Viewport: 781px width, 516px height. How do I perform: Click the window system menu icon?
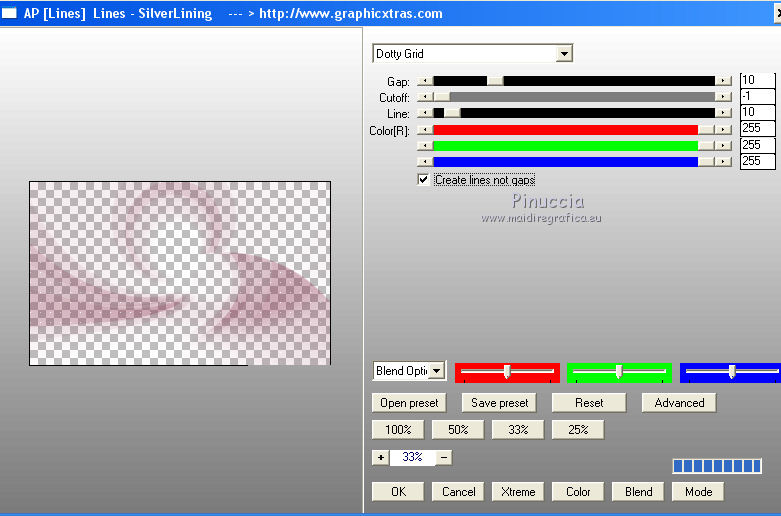(x=9, y=13)
